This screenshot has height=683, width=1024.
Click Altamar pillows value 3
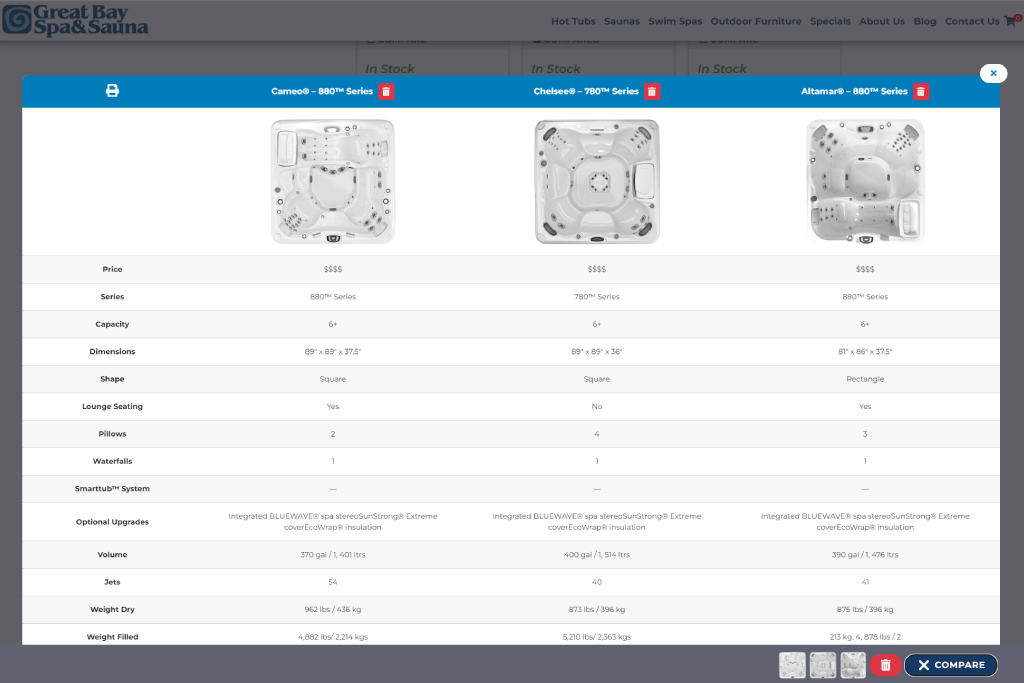tap(865, 434)
